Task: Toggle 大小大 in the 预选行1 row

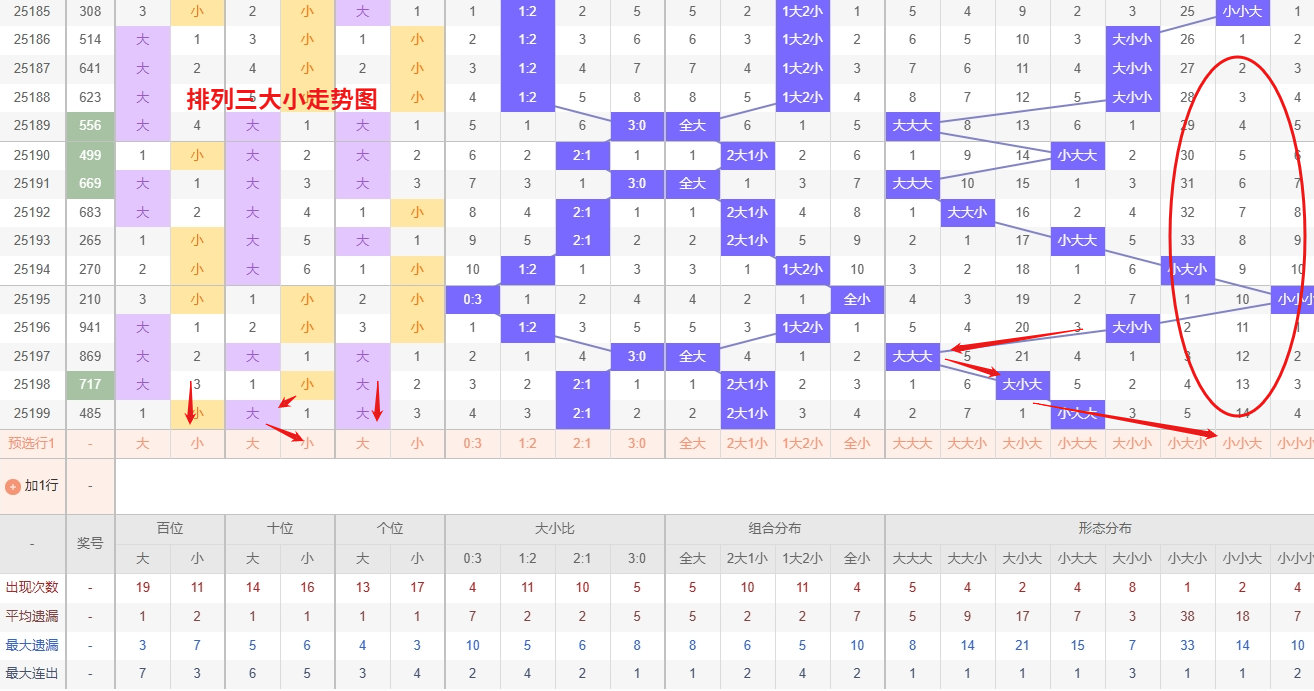Action: pos(1022,444)
